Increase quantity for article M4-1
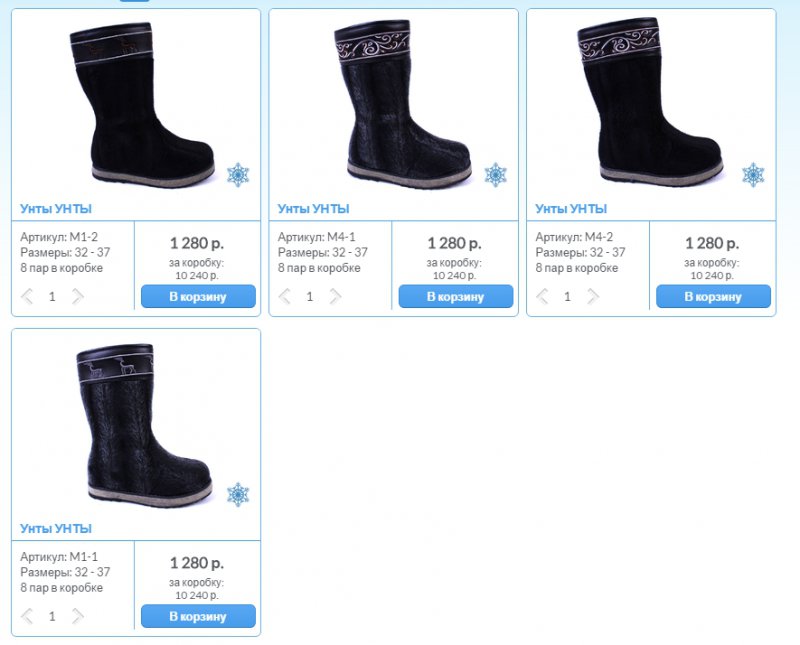The height and width of the screenshot is (645, 800). pos(335,296)
